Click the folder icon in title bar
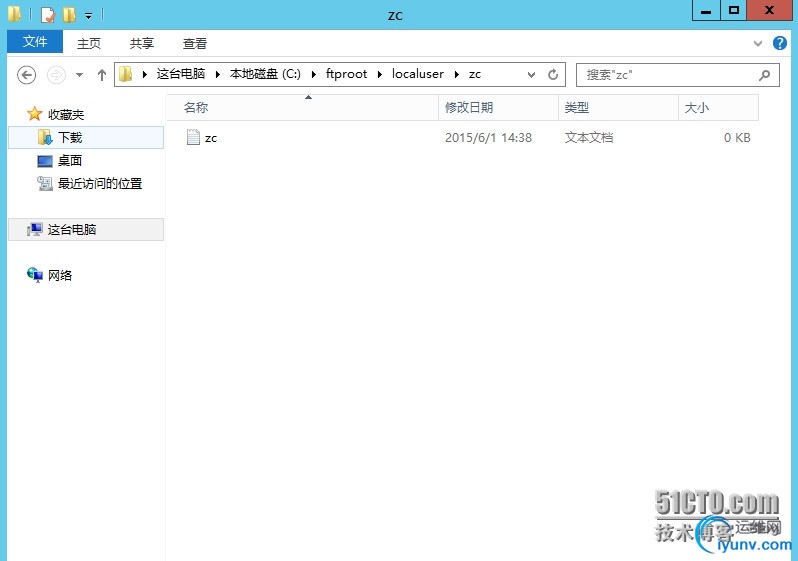The height and width of the screenshot is (561, 798). (15, 14)
